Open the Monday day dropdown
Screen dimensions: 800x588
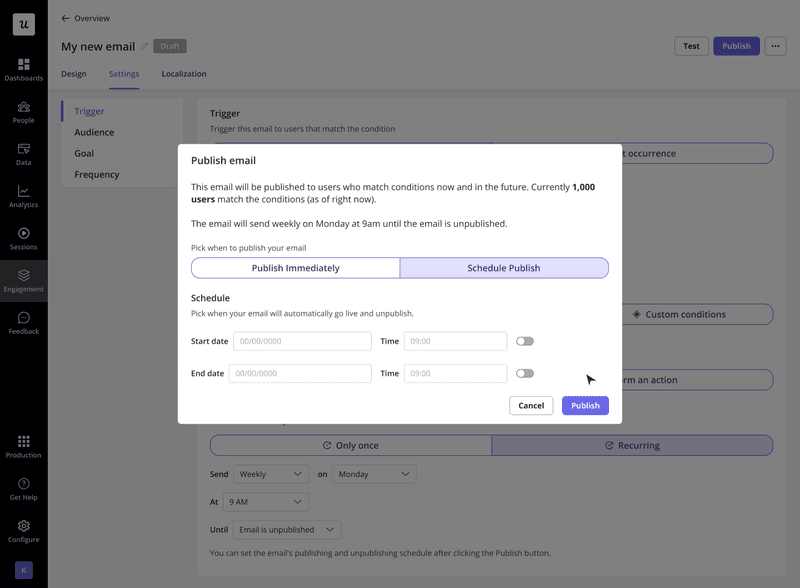click(374, 473)
